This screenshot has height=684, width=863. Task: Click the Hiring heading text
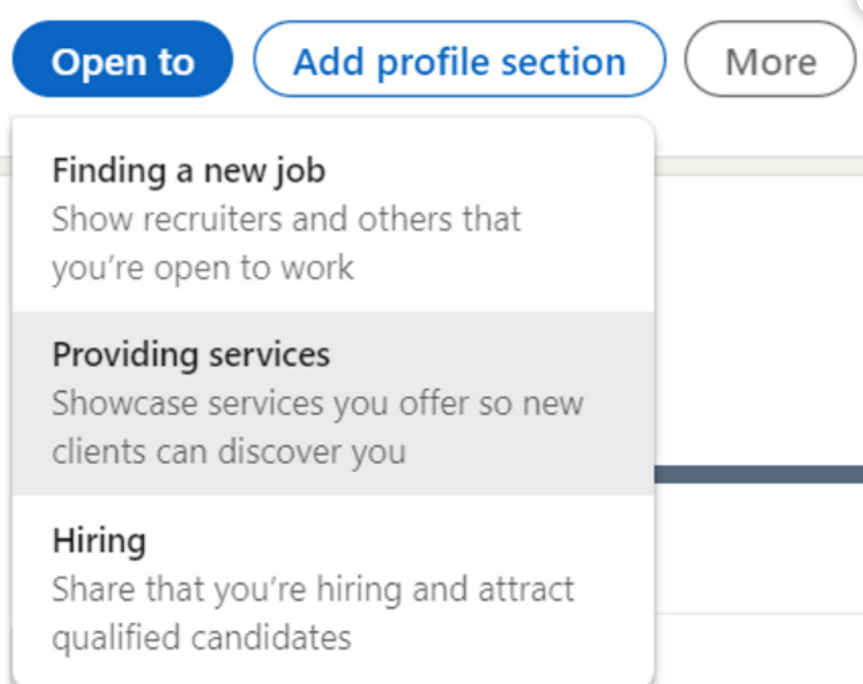pos(99,541)
